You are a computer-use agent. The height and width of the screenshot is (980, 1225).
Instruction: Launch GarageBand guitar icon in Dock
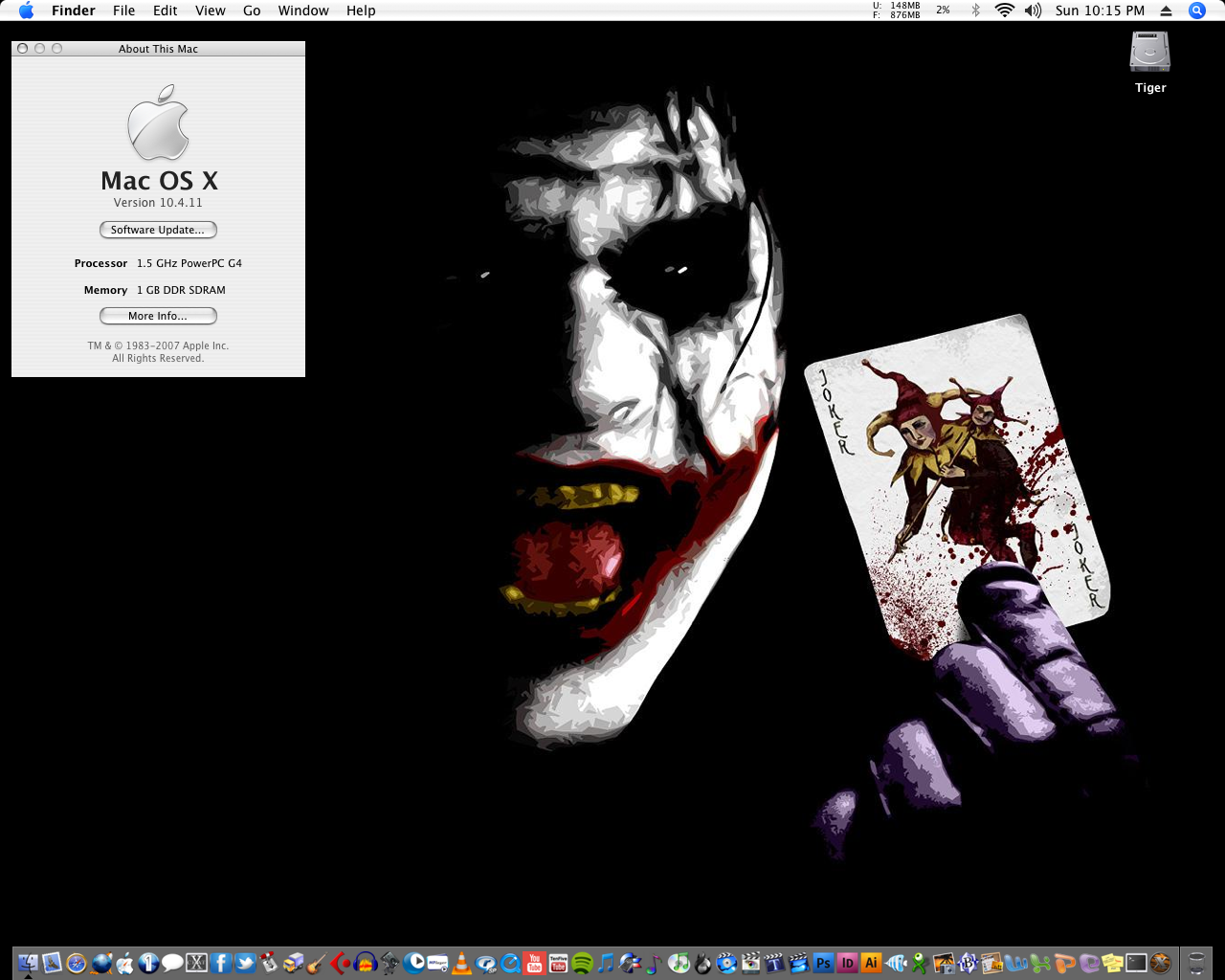coord(318,963)
